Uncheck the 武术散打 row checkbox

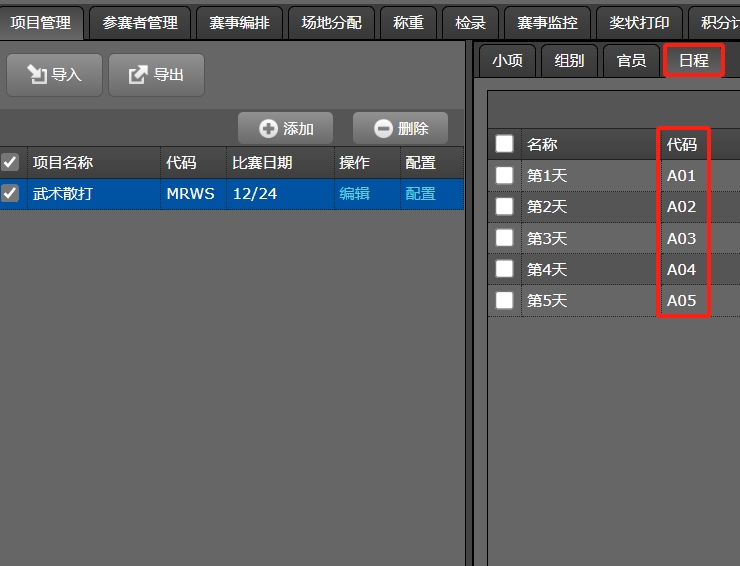[x=10, y=194]
